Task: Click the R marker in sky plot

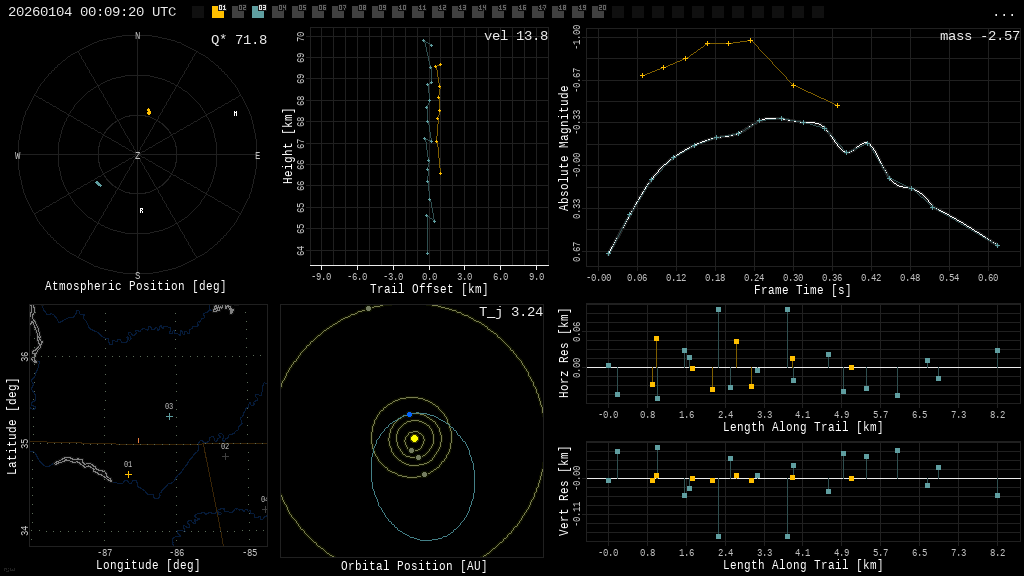Action: tap(141, 211)
